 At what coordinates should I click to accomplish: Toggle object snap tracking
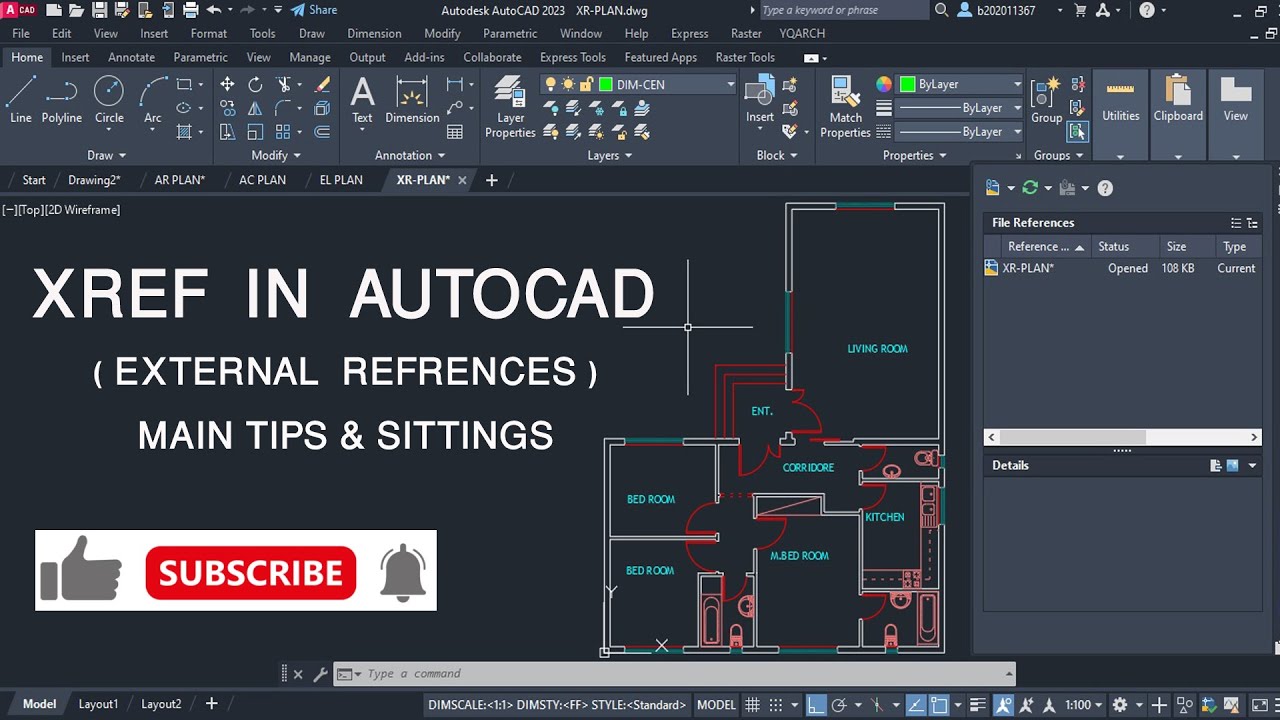pyautogui.click(x=914, y=705)
